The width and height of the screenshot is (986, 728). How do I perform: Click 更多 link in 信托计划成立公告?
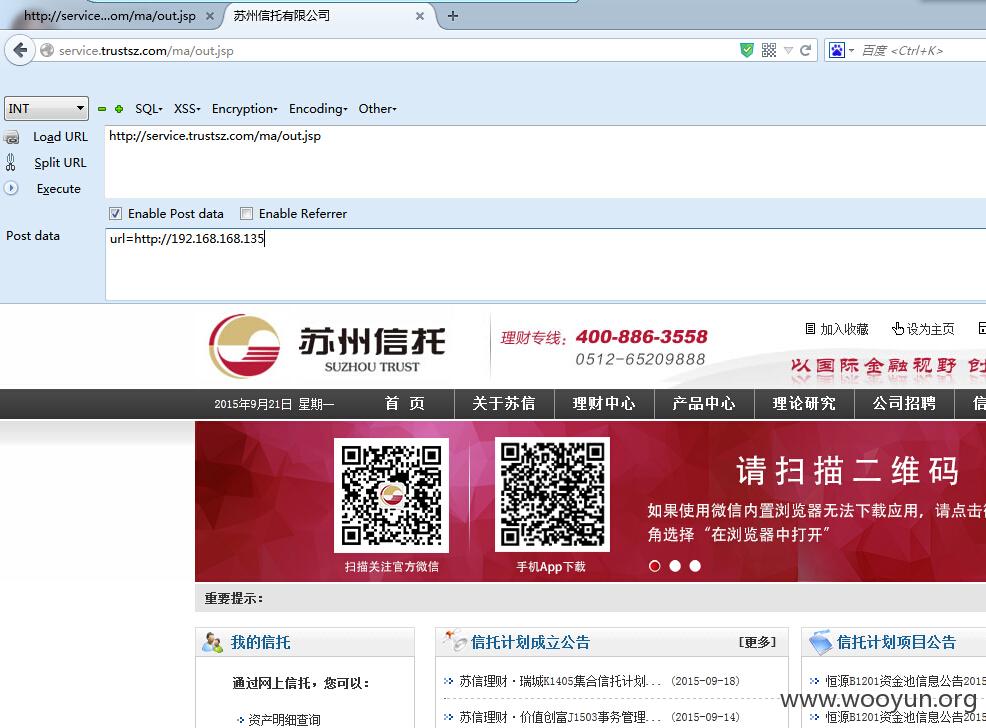[757, 642]
